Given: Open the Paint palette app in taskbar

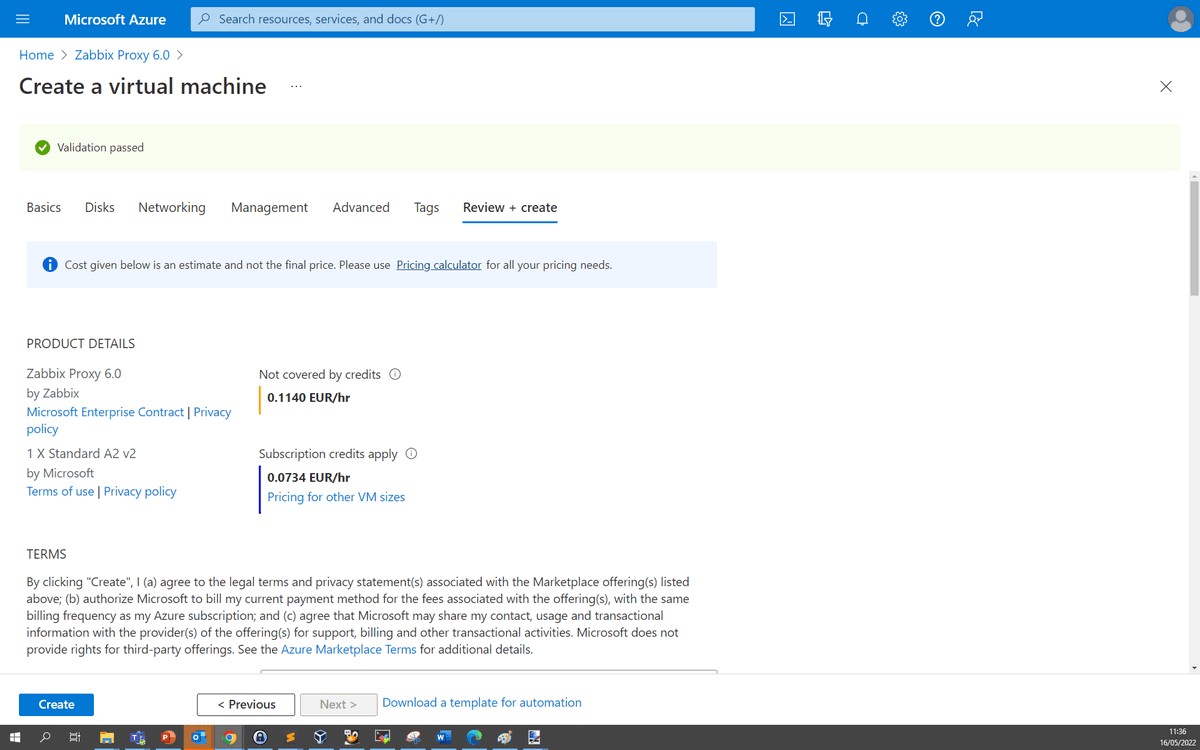Looking at the screenshot, I should [x=504, y=738].
